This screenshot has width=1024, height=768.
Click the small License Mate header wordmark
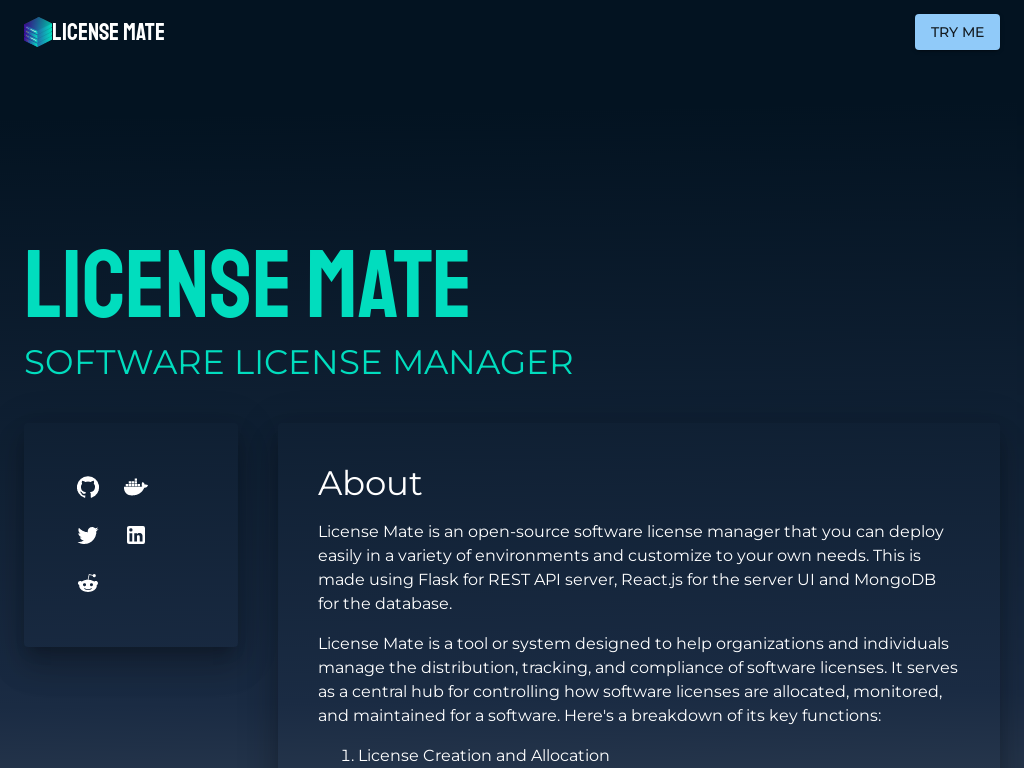point(108,32)
